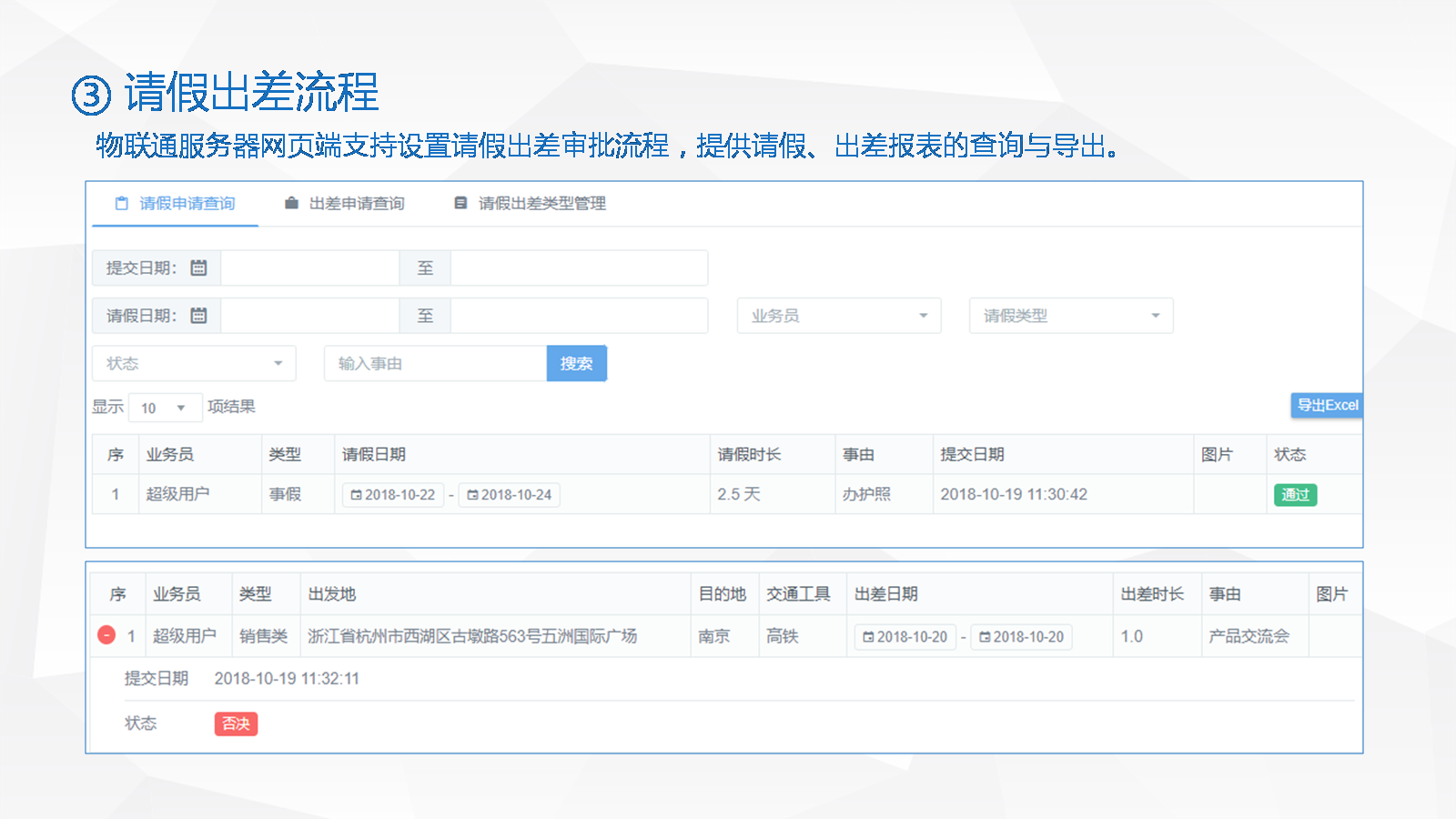Click calendar icon in 2018-10-24 leave date
Screen dimensions: 1456x819
472,495
